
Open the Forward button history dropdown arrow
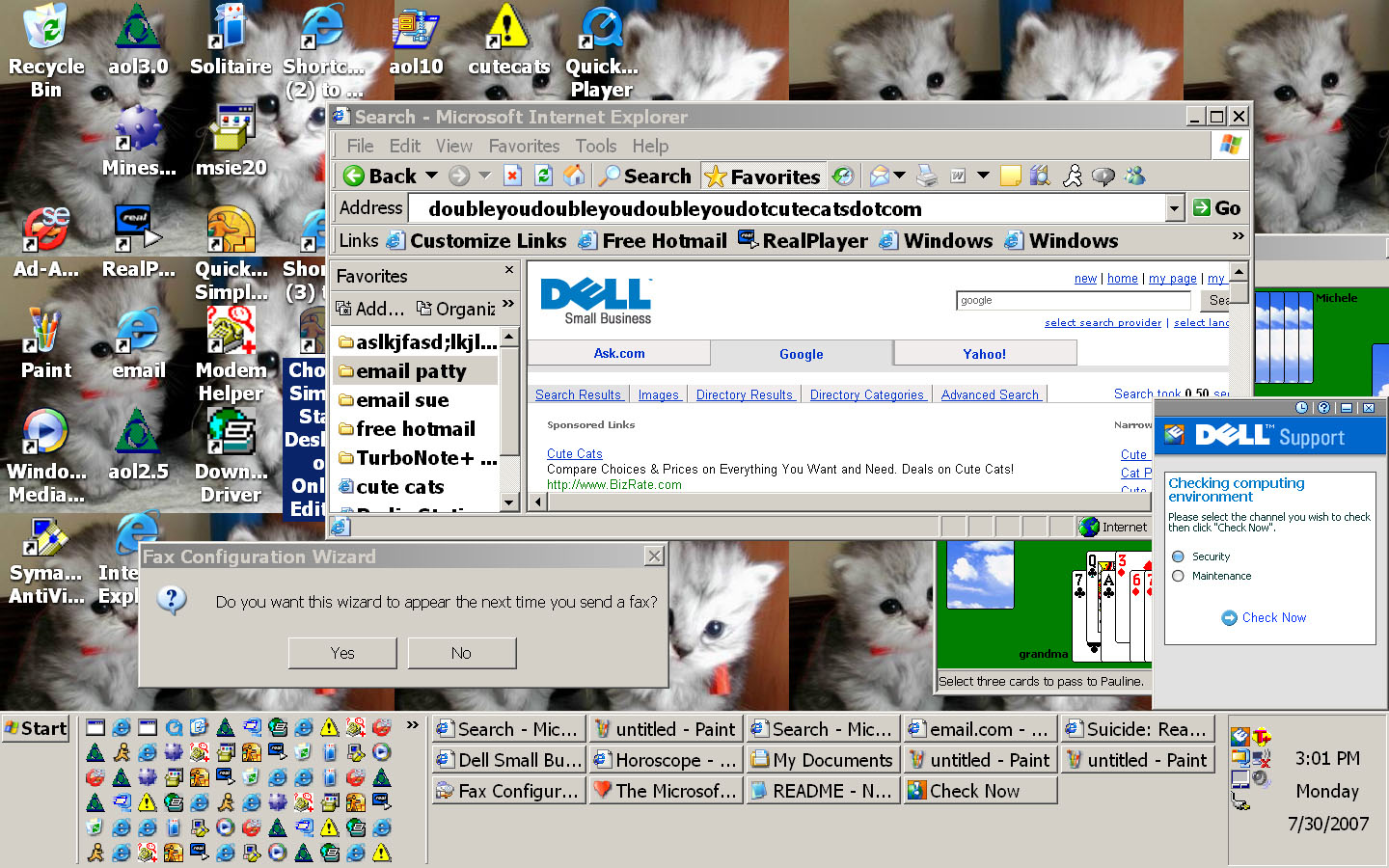tap(484, 176)
